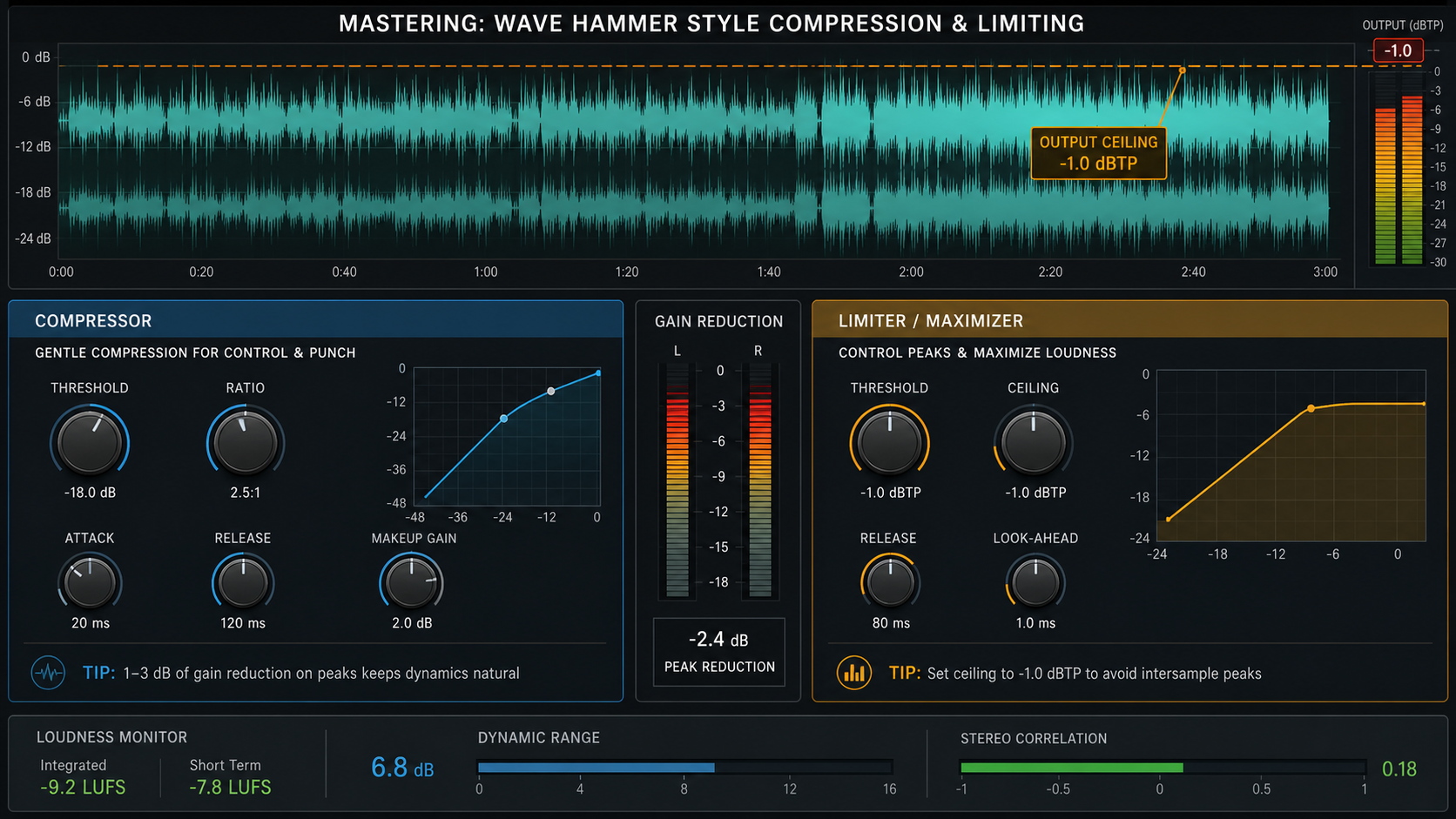Click the compressor curve white point near -12
Screen dimensions: 1456x819
(550, 392)
